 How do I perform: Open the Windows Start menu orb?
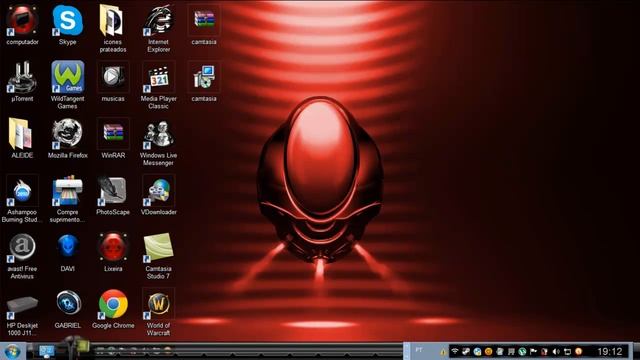click(12, 351)
